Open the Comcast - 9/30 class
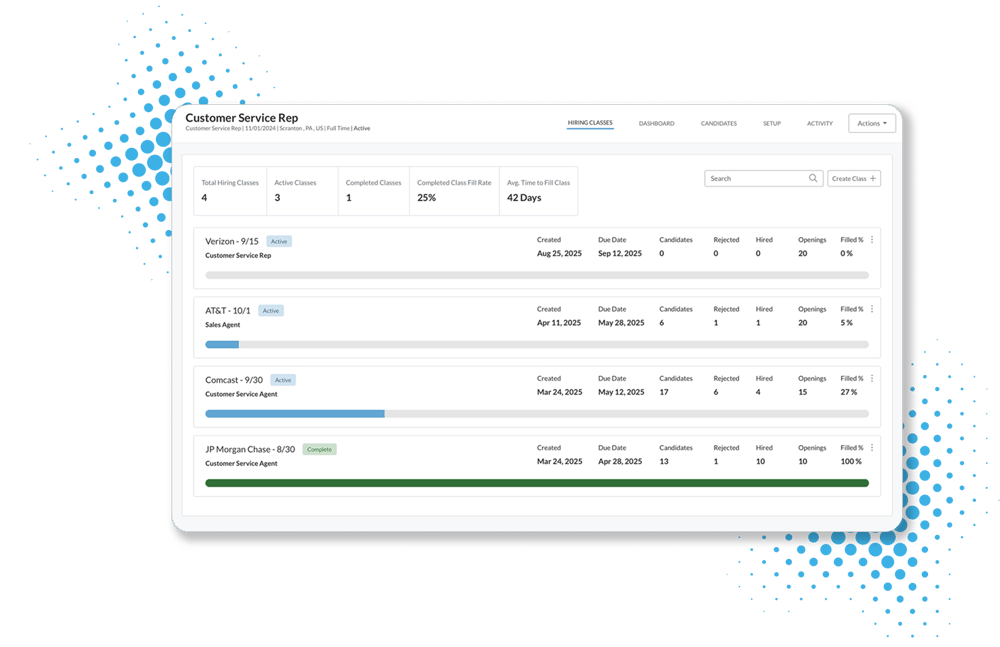Viewport: 1000px width, 647px height. 234,380
